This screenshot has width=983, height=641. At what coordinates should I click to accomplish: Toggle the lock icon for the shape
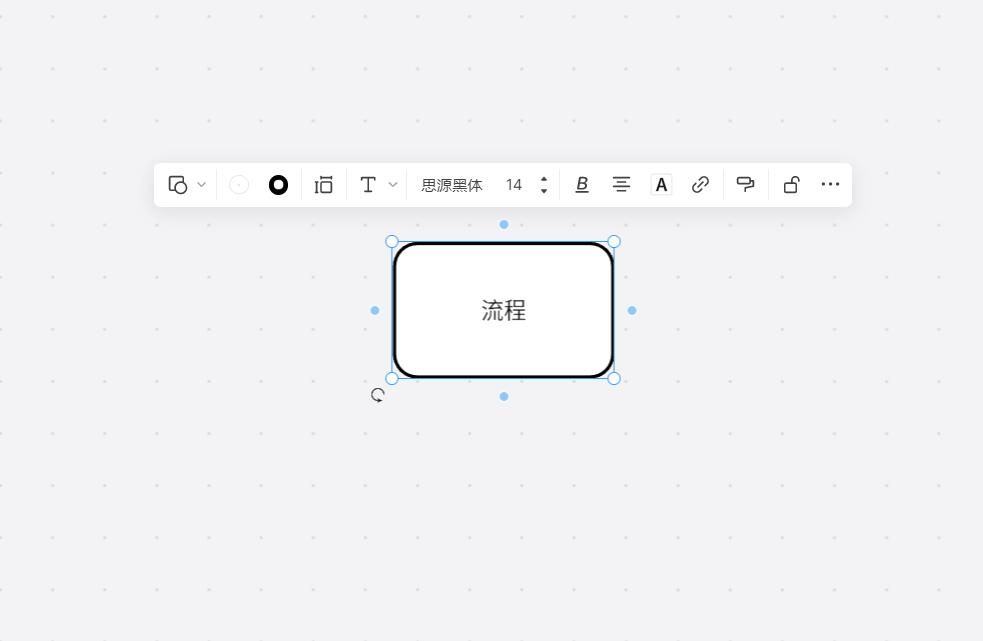(x=791, y=184)
